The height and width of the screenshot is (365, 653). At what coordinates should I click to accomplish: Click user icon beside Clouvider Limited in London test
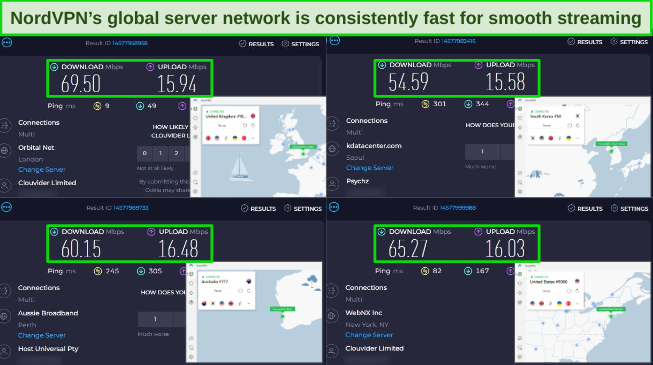tap(5, 185)
